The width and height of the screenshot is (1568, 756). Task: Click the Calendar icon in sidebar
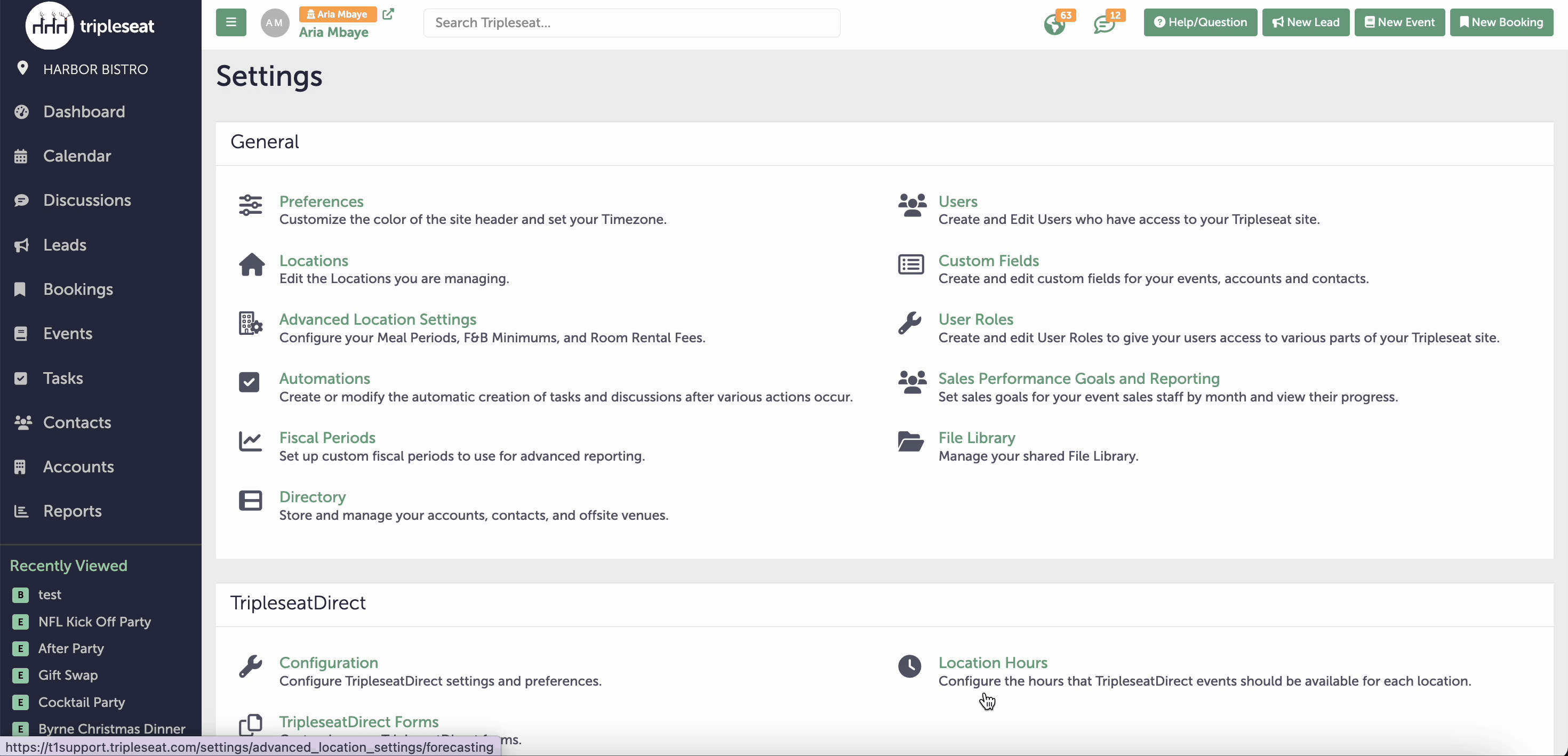(x=21, y=156)
